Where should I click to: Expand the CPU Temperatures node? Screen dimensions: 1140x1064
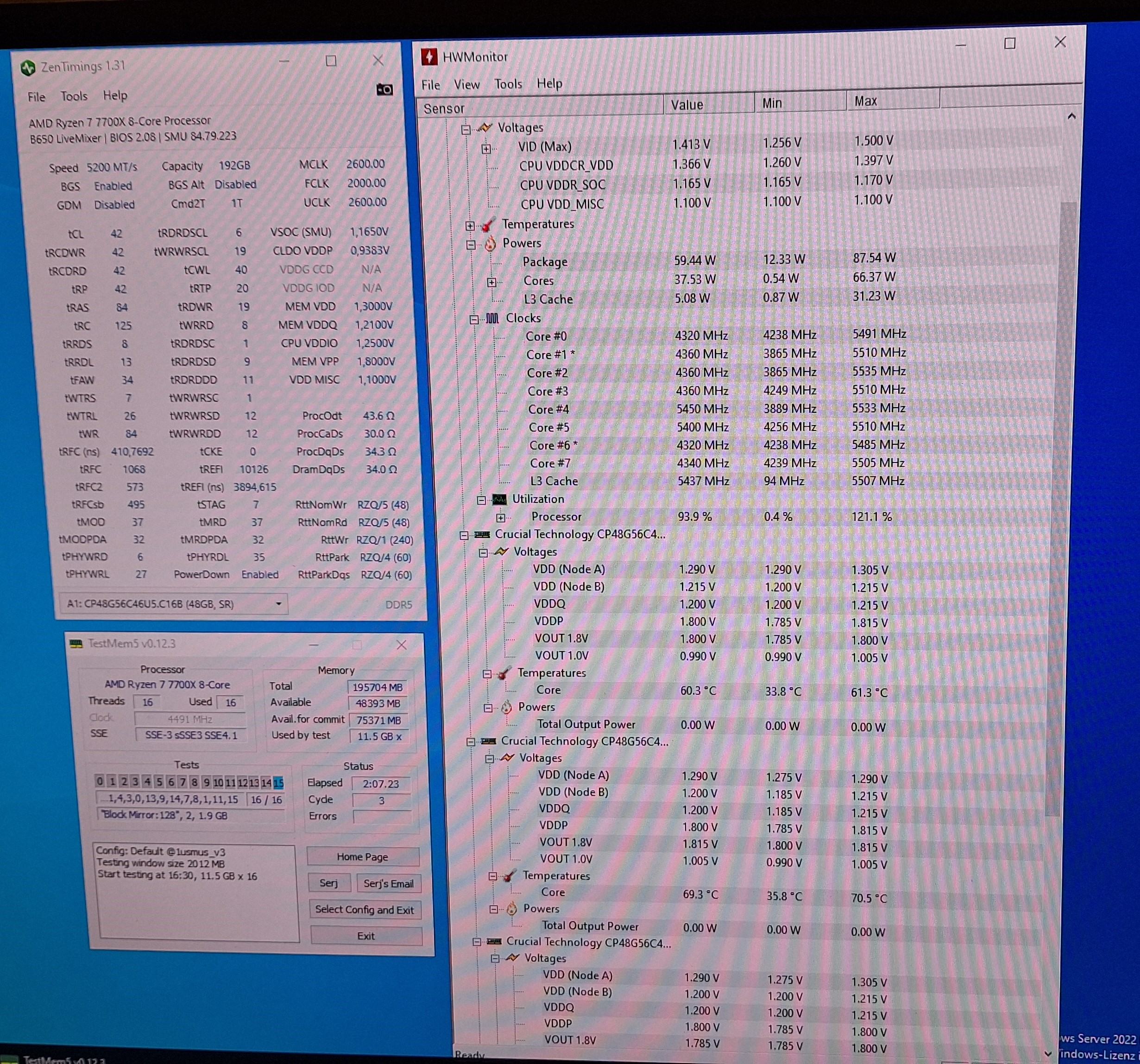[x=470, y=226]
